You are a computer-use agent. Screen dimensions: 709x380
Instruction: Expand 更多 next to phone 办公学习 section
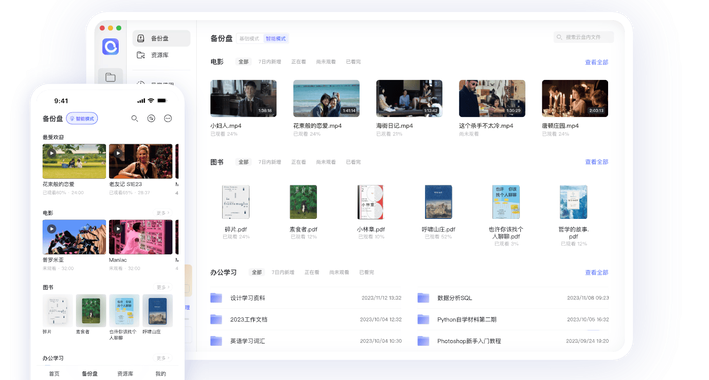[x=163, y=358]
